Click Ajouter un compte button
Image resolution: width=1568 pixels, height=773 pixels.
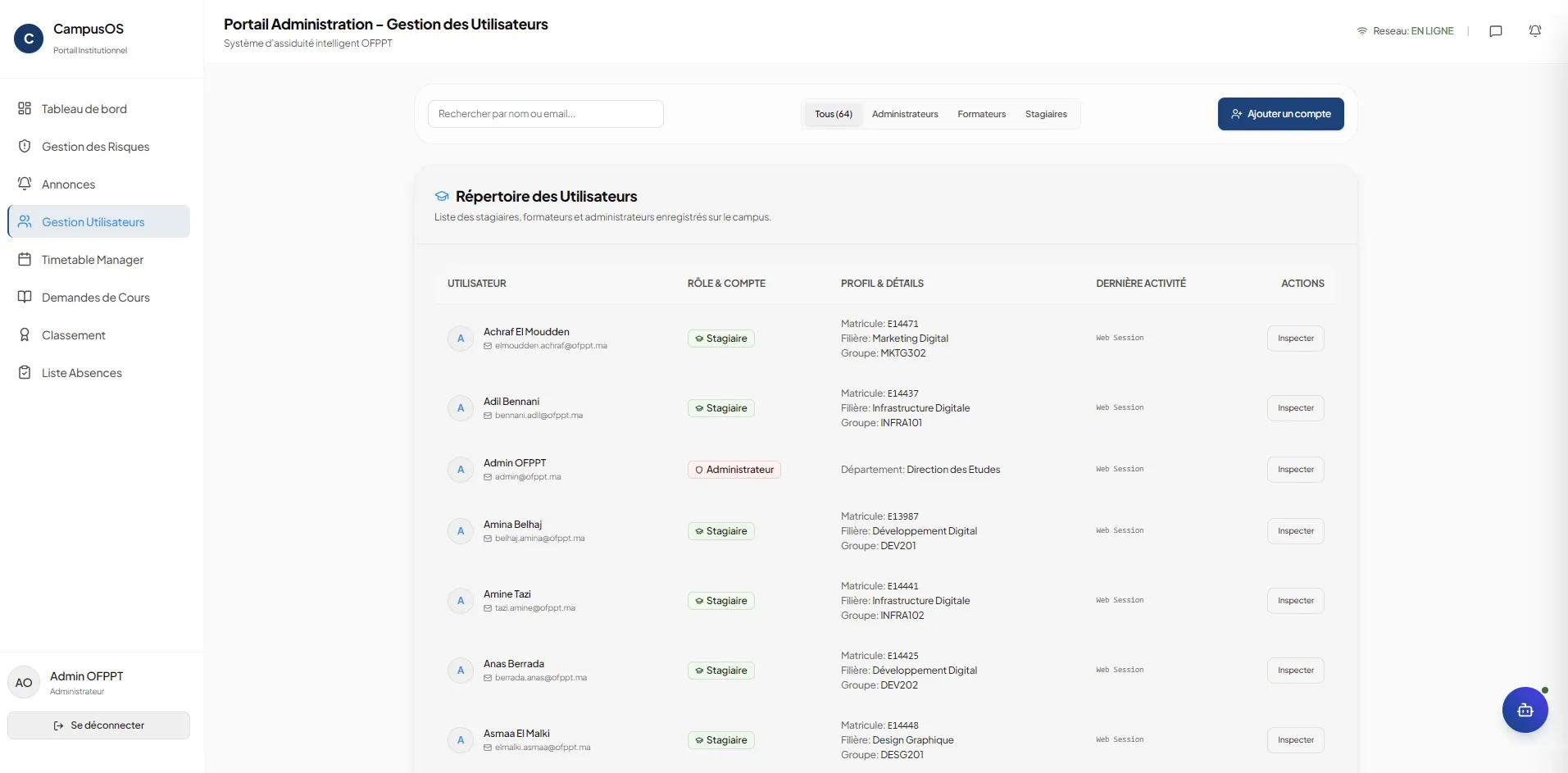click(1281, 114)
